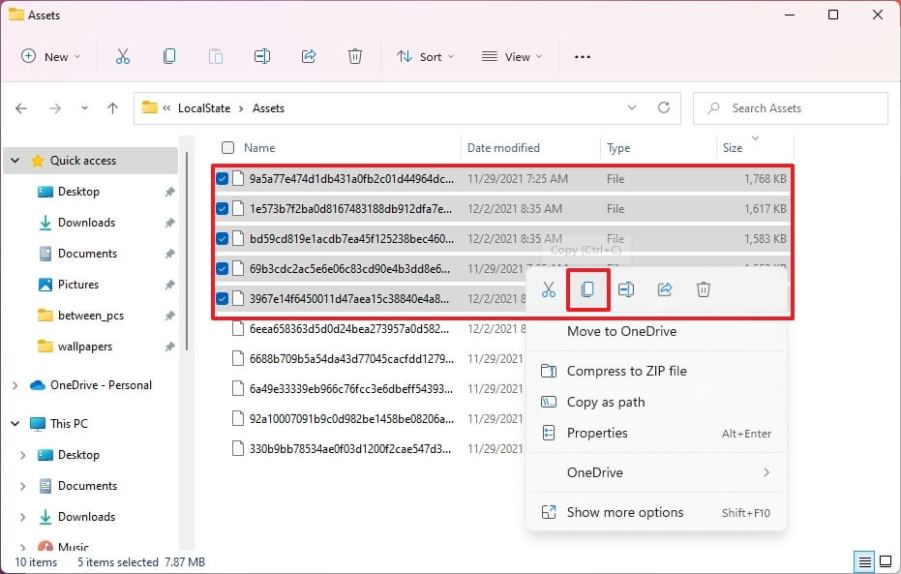
Task: Uncheck the file 3967e14f6450011d47aea15c38840e4a8
Action: 222,299
